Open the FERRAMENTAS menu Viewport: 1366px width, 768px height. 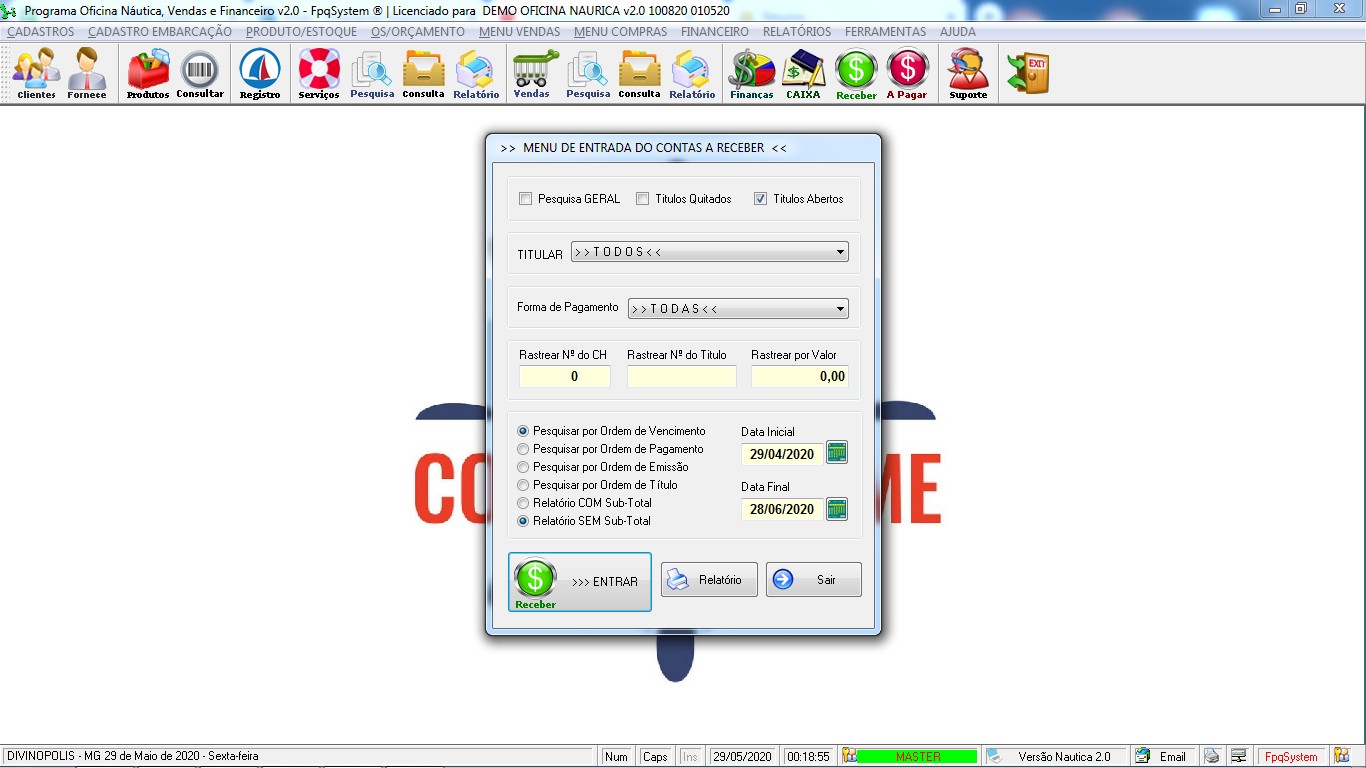click(x=885, y=32)
